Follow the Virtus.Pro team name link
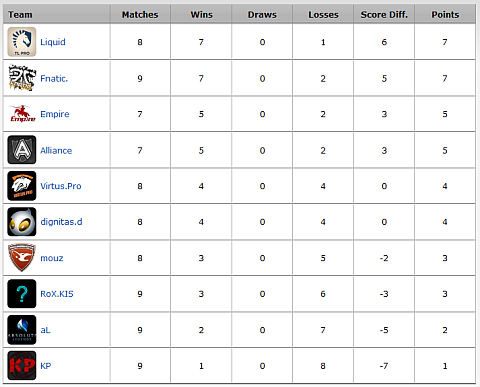Viewport: 480px width, 387px height. tap(61, 186)
